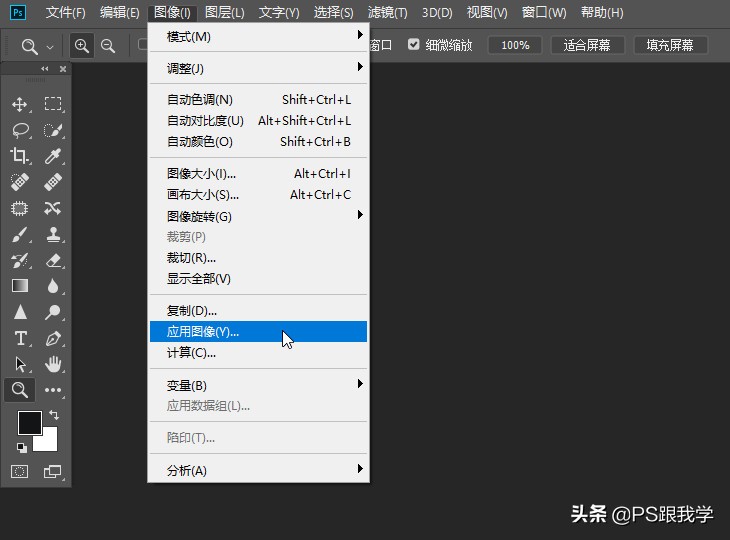Close the toolbox panel

pos(63,69)
